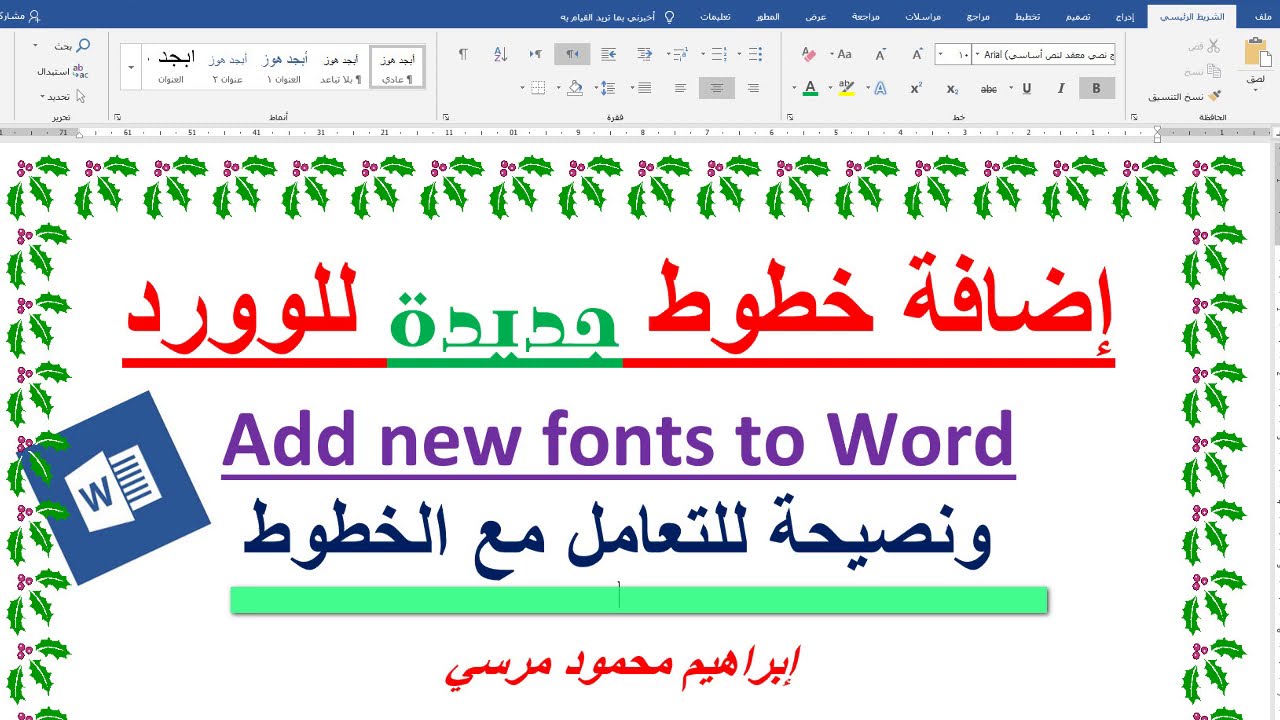Toggle Strikethrough abc formatting
The image size is (1280, 720).
tap(988, 88)
